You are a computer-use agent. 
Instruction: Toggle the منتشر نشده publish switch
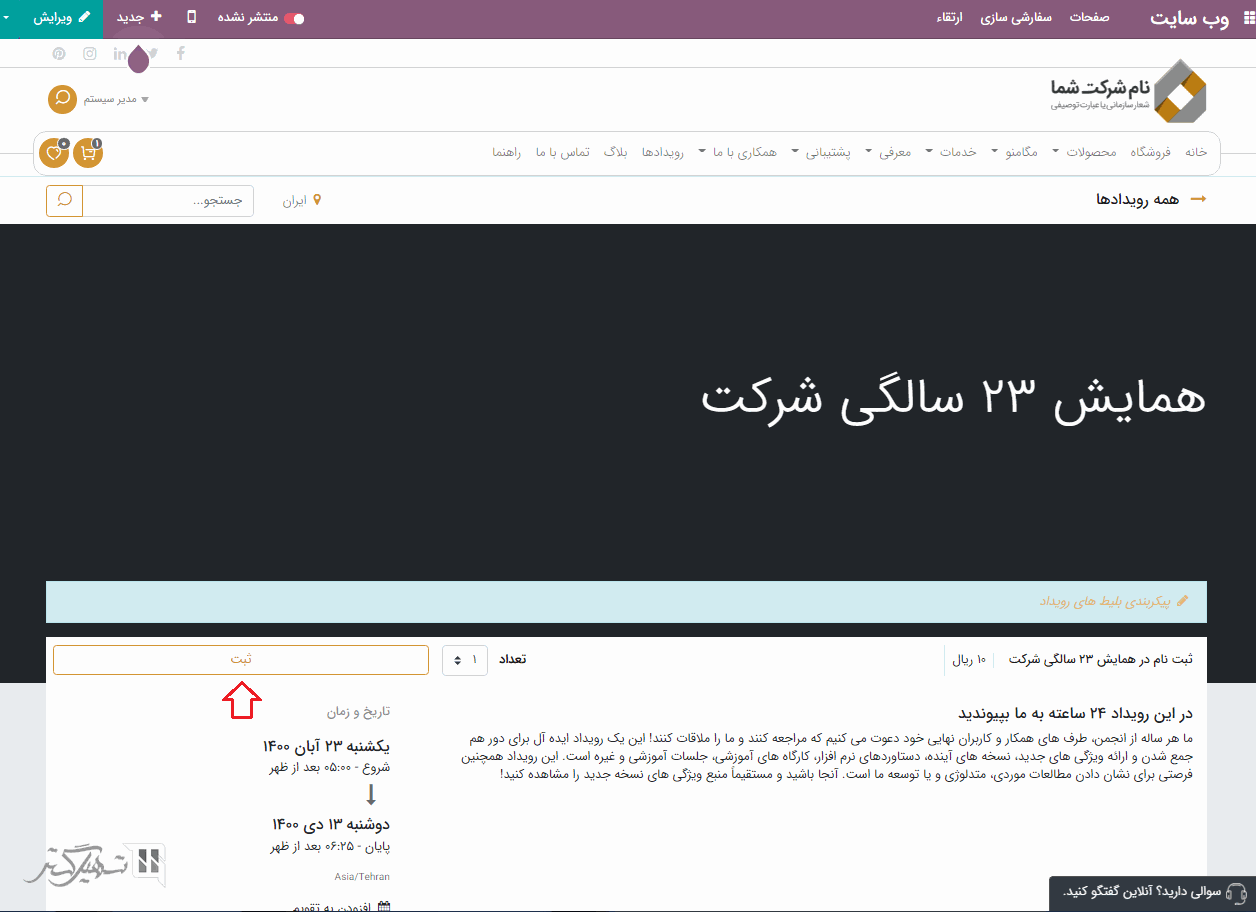[x=294, y=18]
